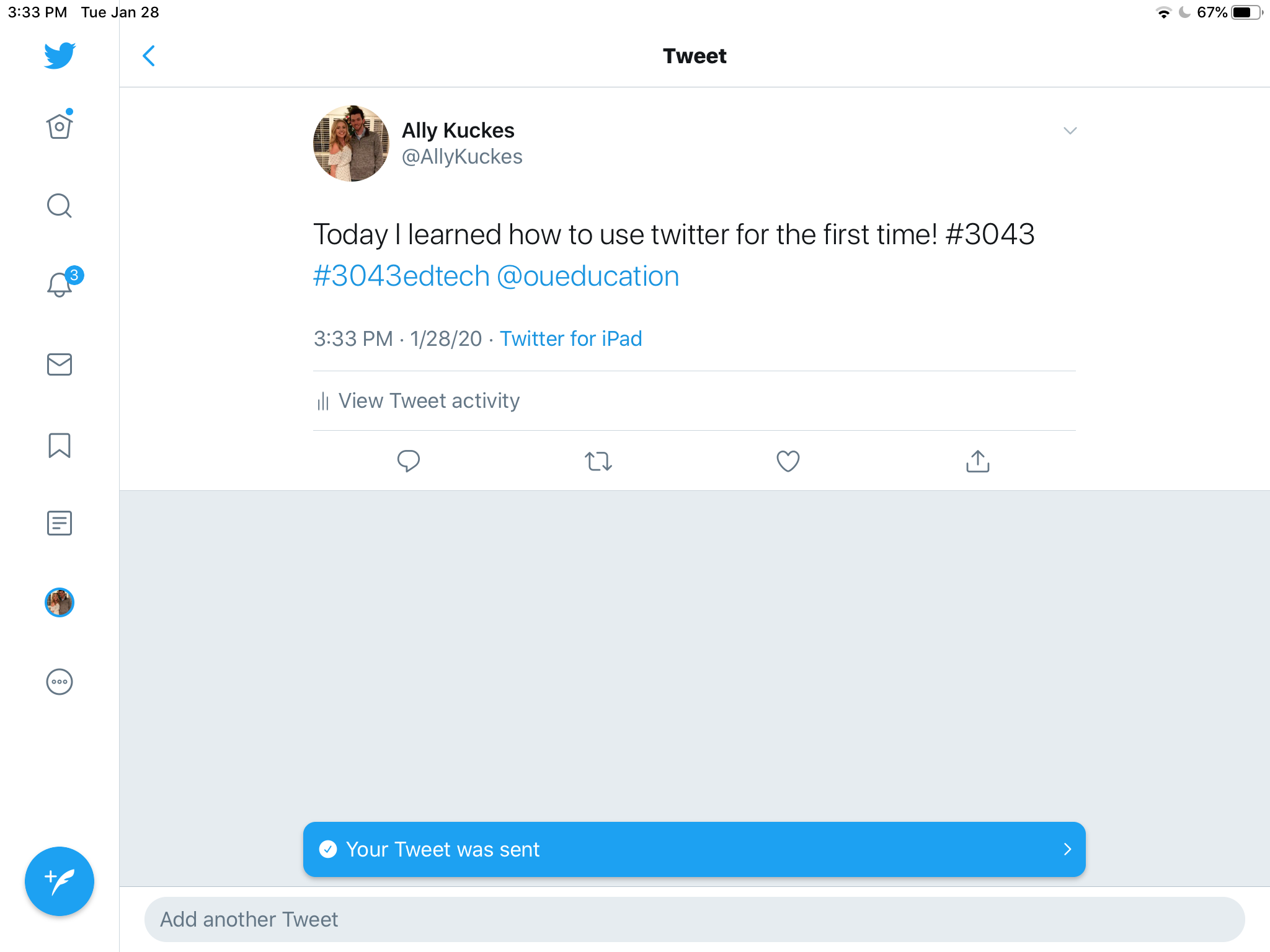The height and width of the screenshot is (952, 1270).
Task: Open Messages envelope icon
Action: pyautogui.click(x=60, y=364)
